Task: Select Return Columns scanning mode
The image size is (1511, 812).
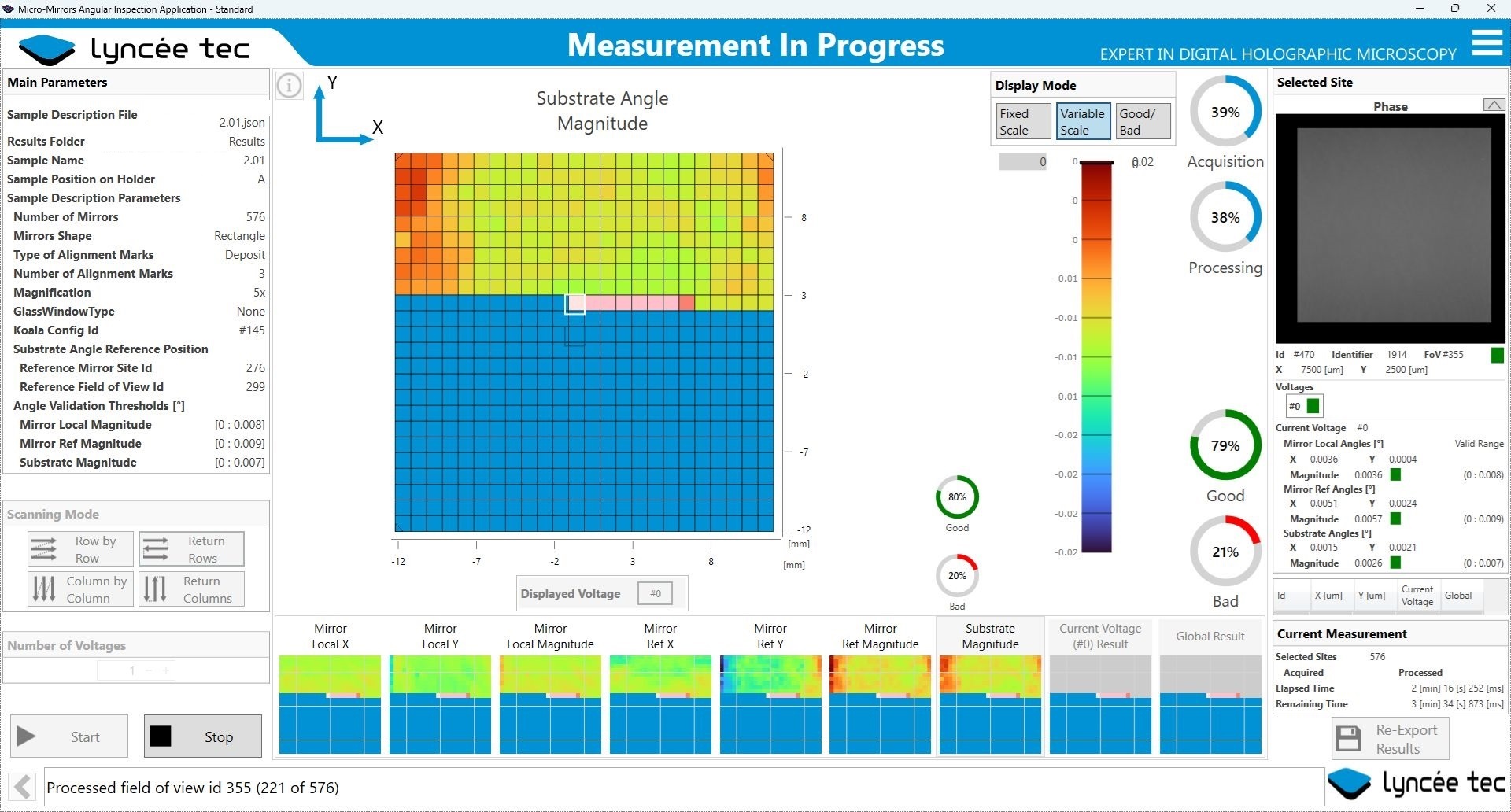Action: click(192, 589)
